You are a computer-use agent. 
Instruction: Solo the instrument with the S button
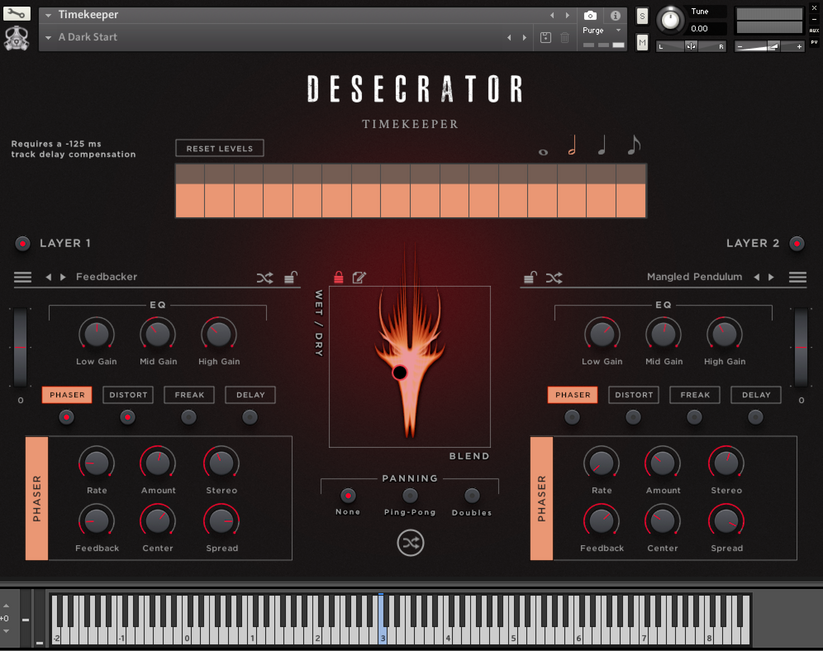tap(641, 16)
